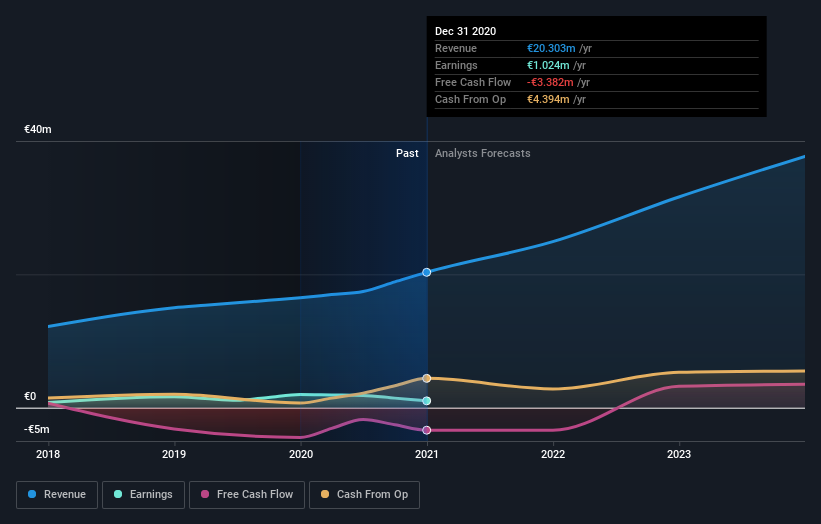Select the 2022 x-axis label
This screenshot has width=821, height=524.
tap(553, 454)
